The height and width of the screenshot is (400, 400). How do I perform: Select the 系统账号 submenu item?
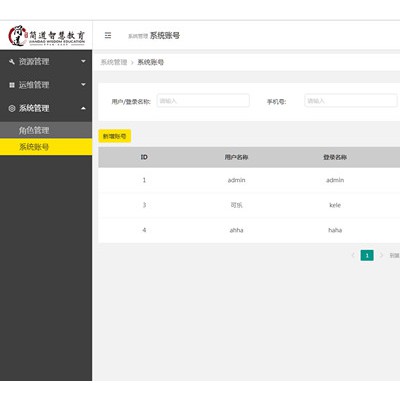[46, 147]
